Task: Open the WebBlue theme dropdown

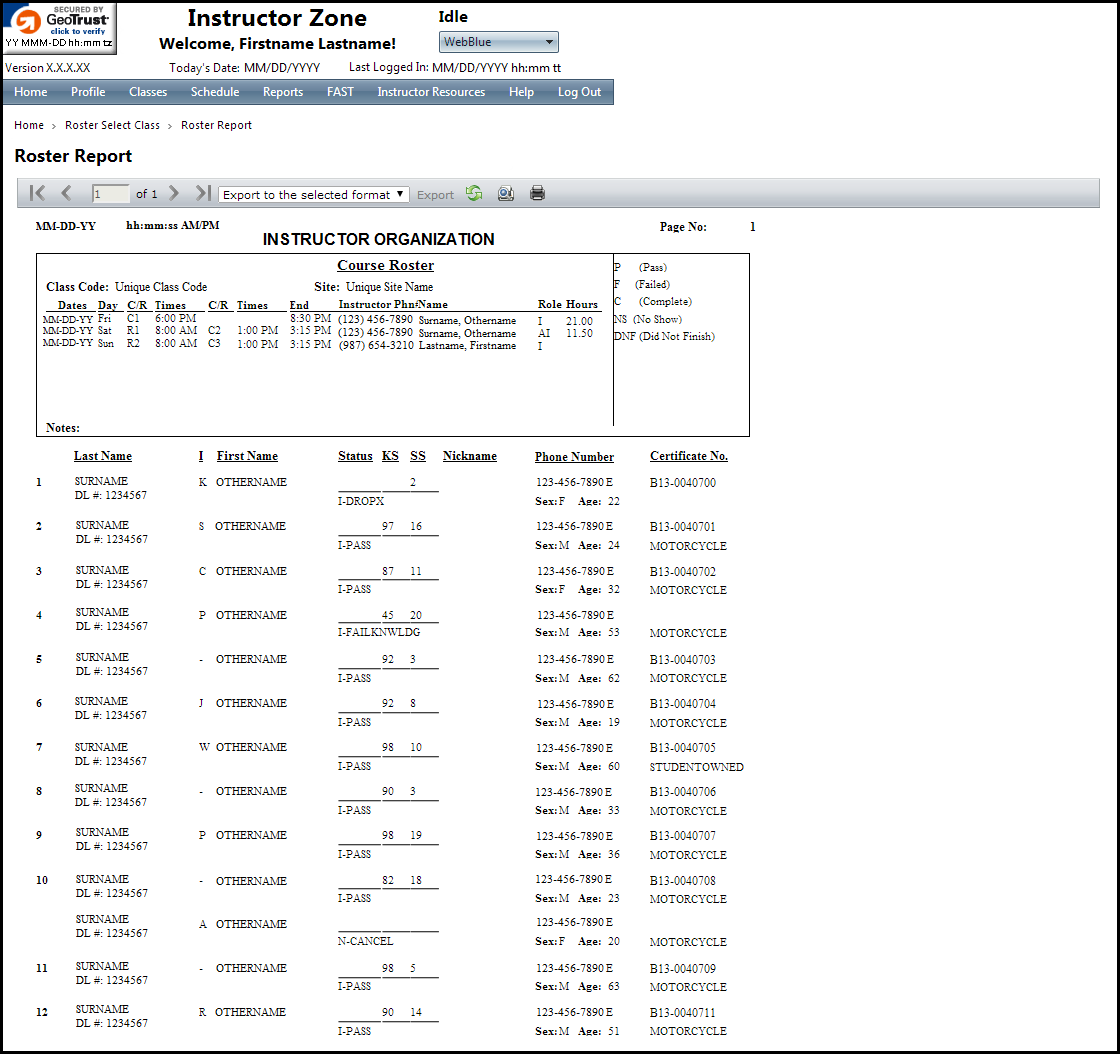Action: click(498, 42)
